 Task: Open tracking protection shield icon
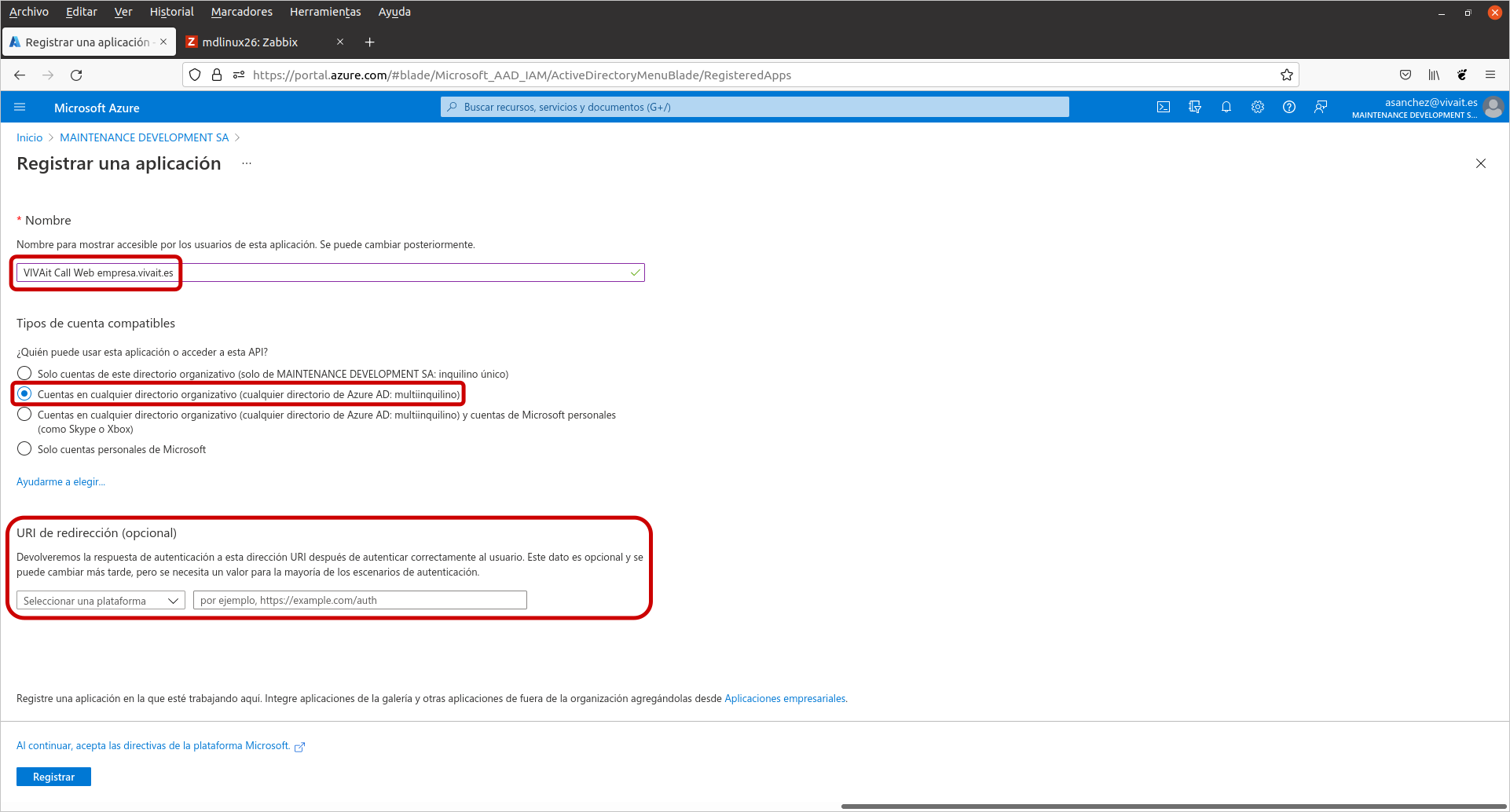tap(195, 75)
